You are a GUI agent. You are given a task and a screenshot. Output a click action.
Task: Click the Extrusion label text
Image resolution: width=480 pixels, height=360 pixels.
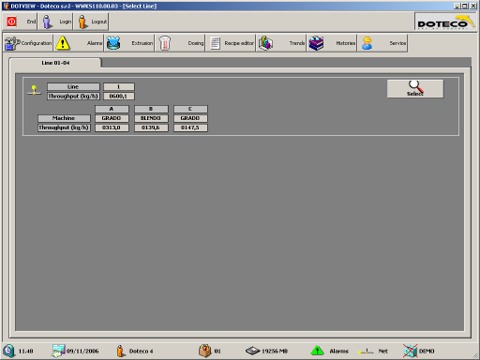(142, 43)
